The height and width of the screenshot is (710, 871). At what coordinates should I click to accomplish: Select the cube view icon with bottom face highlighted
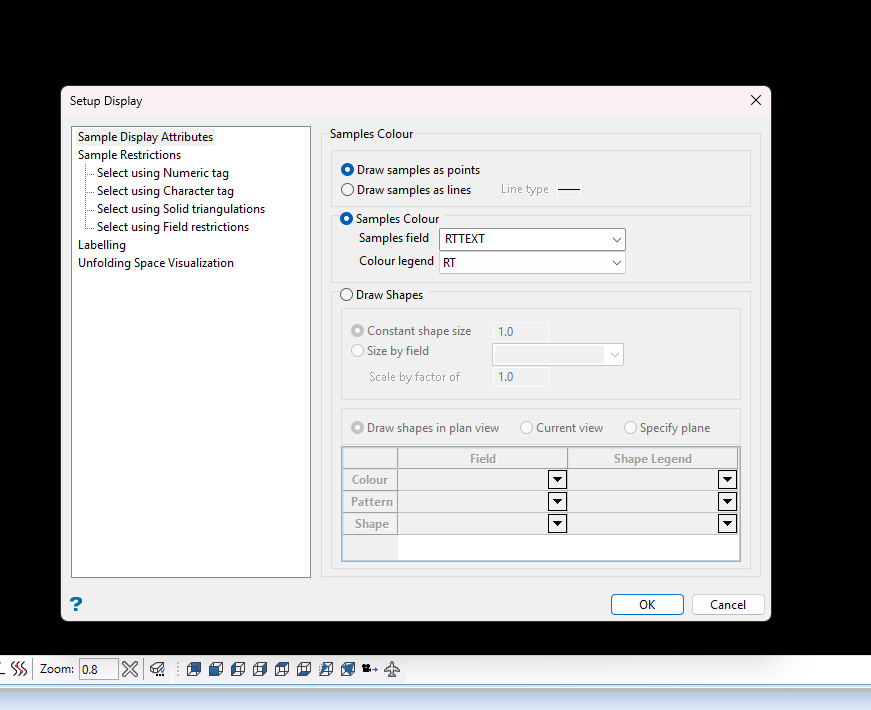click(304, 669)
